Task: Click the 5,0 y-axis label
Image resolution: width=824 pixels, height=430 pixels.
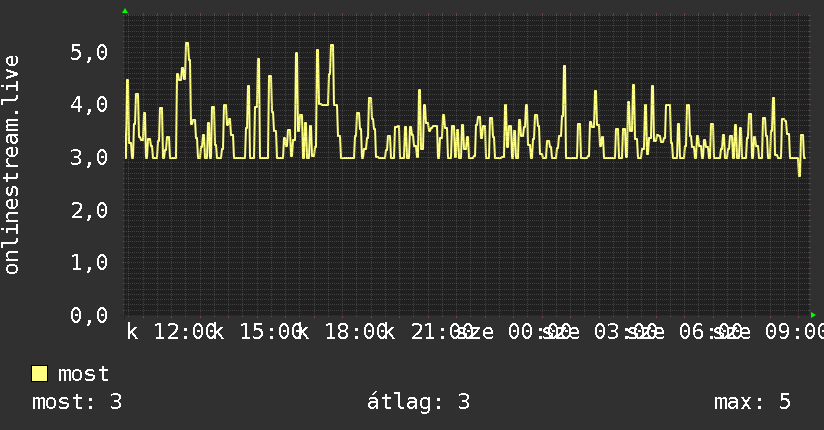Action: coord(89,52)
